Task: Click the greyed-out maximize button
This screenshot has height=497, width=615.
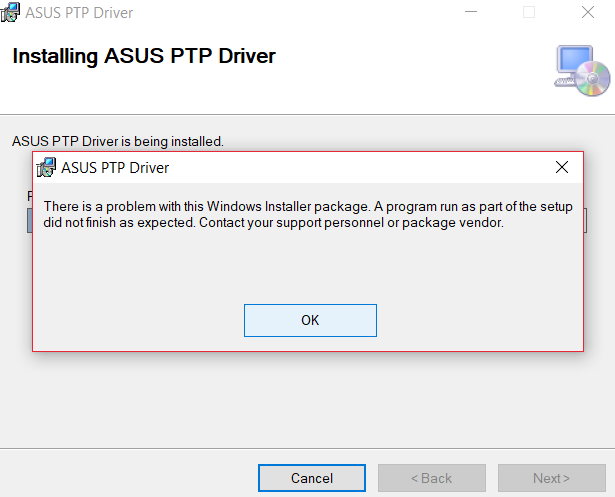Action: (x=529, y=13)
